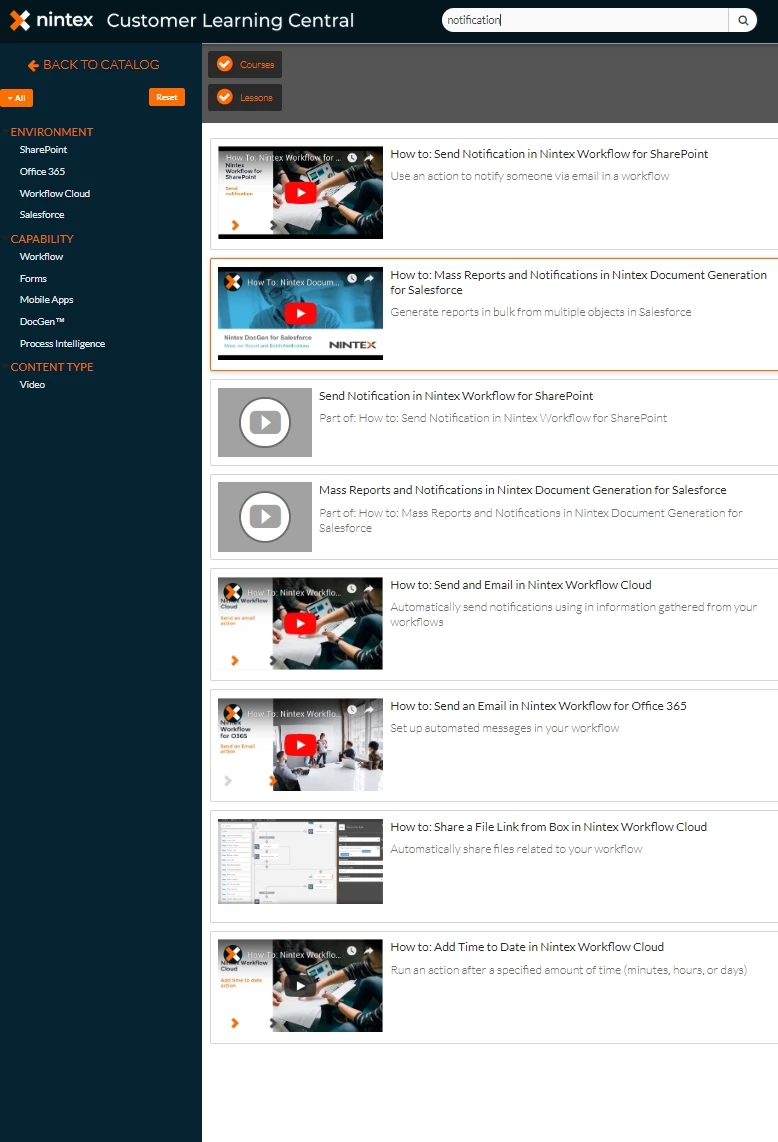This screenshot has width=778, height=1142.
Task: Filter by Mobile Apps capability
Action: 46,299
